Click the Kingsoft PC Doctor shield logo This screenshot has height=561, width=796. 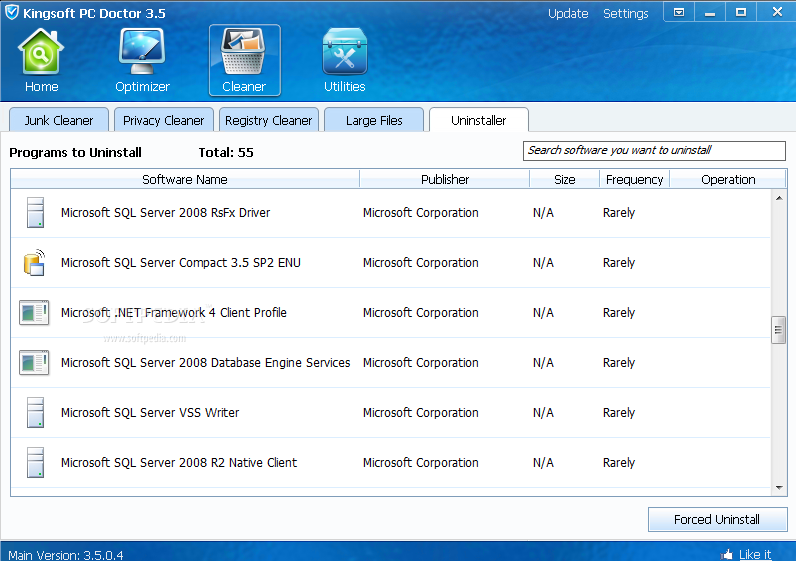(x=12, y=12)
